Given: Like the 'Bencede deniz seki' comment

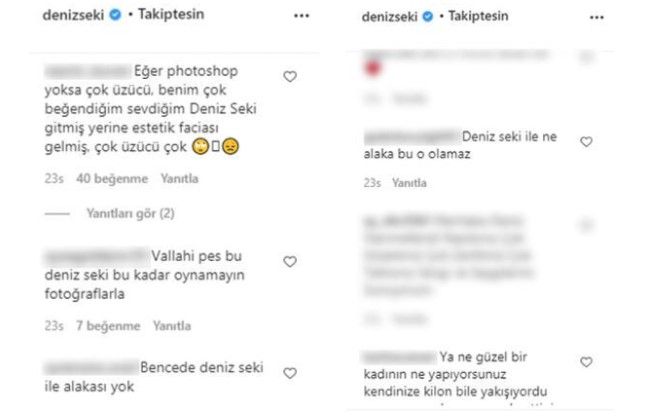Looking at the screenshot, I should point(290,373).
